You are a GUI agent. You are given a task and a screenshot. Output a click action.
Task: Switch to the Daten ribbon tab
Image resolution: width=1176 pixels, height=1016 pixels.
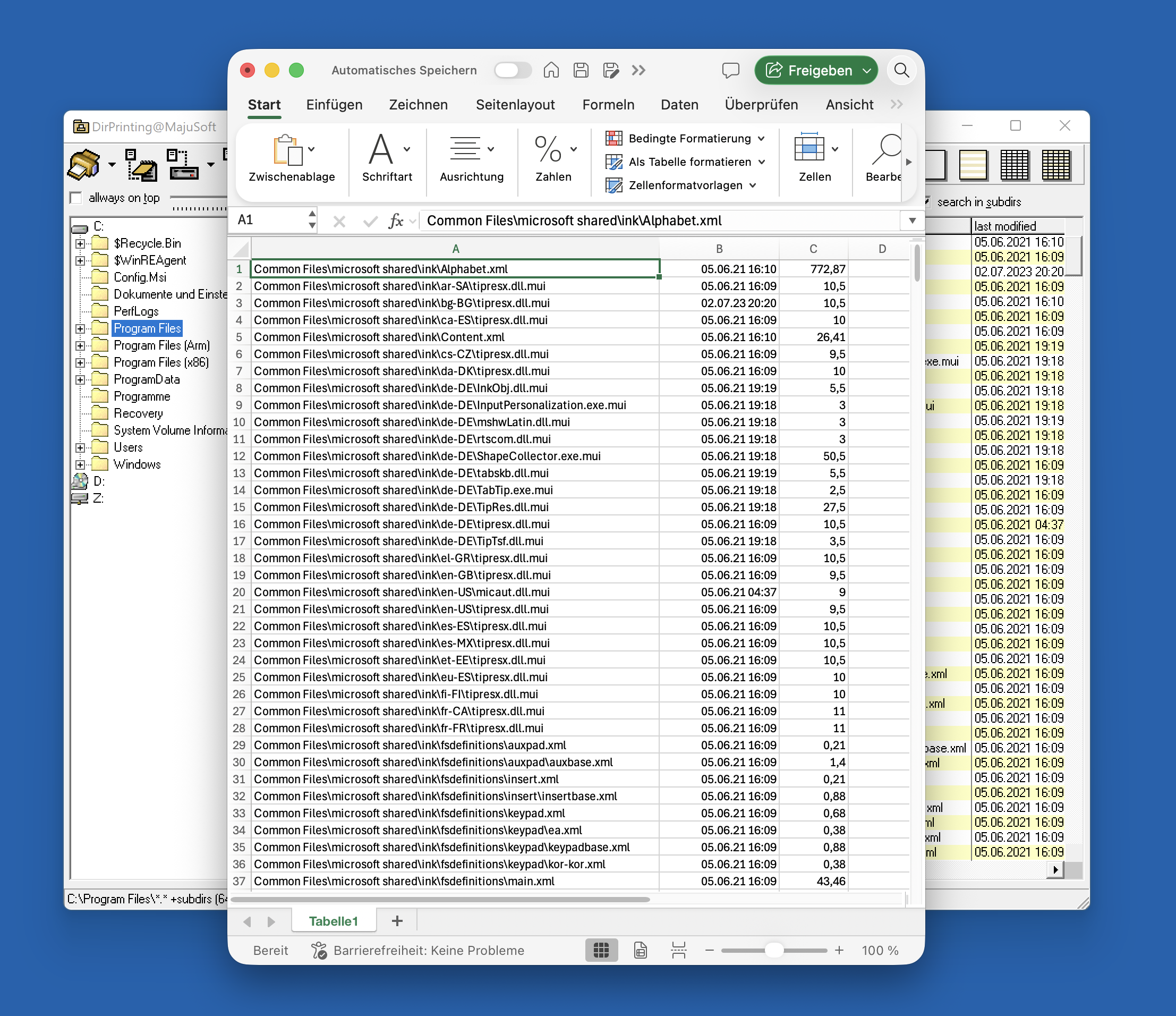click(679, 105)
